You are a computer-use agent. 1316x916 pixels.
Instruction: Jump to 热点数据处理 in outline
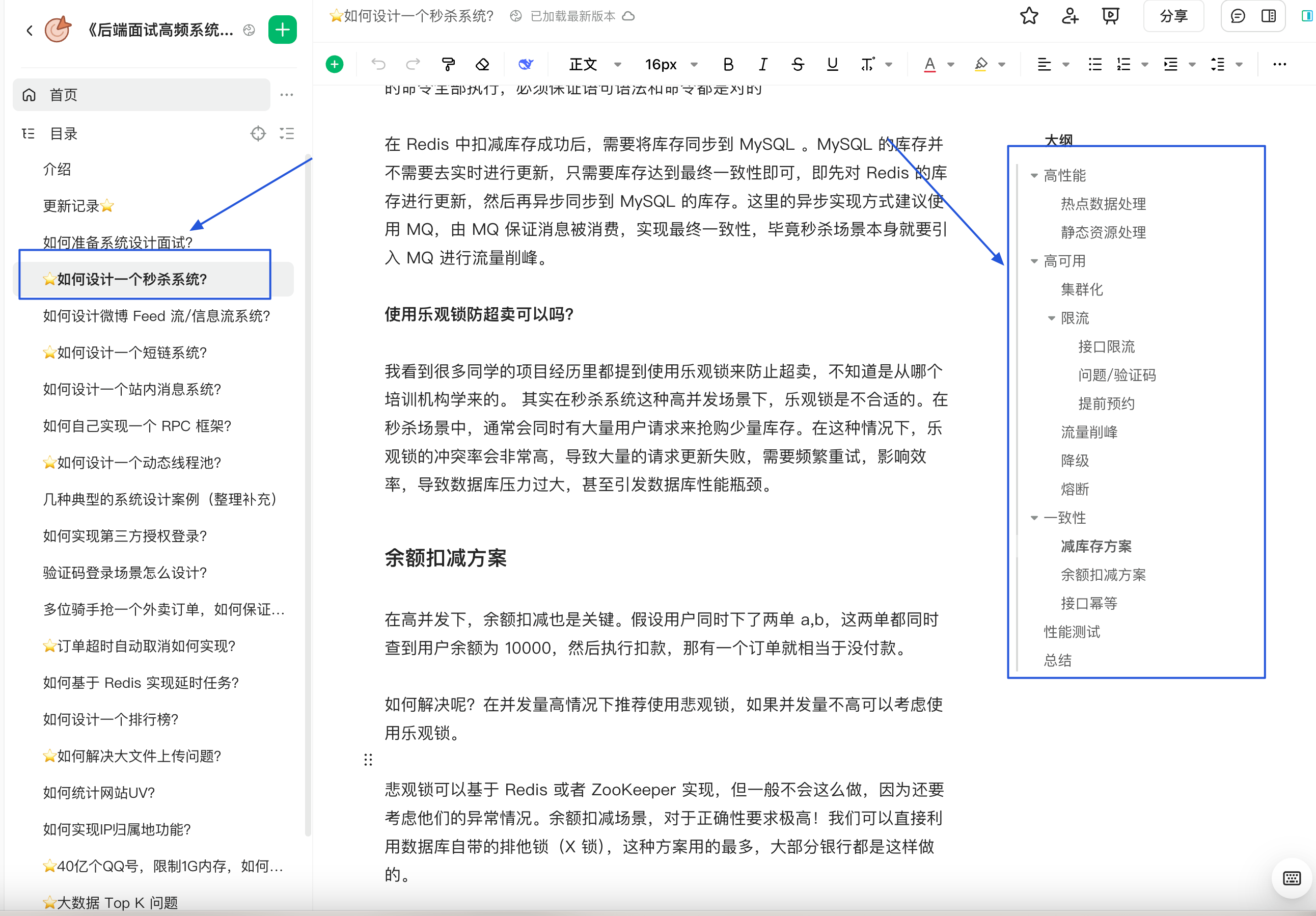(x=1103, y=204)
